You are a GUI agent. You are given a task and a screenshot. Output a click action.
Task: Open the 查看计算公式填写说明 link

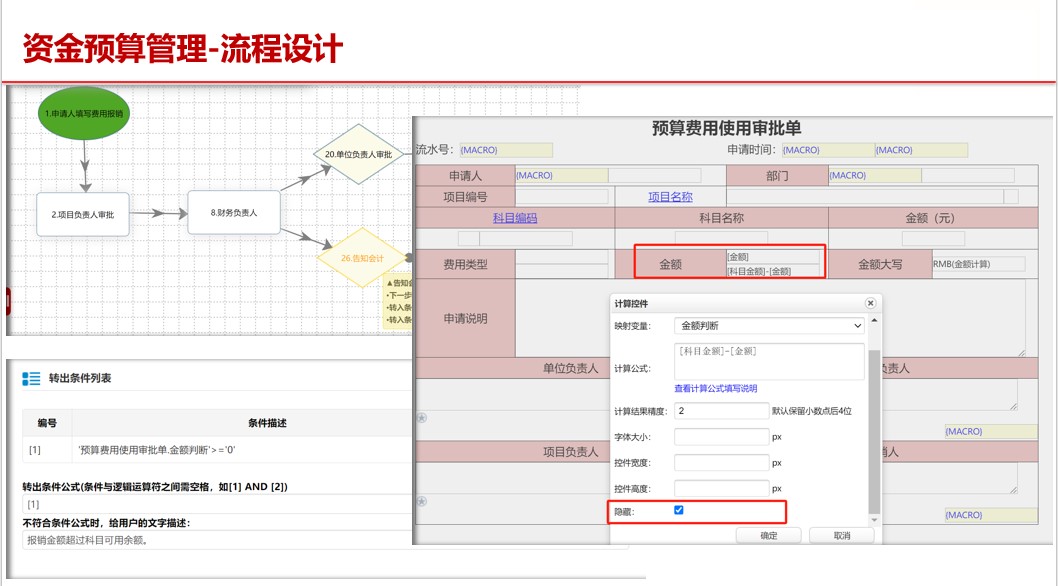coord(715,388)
